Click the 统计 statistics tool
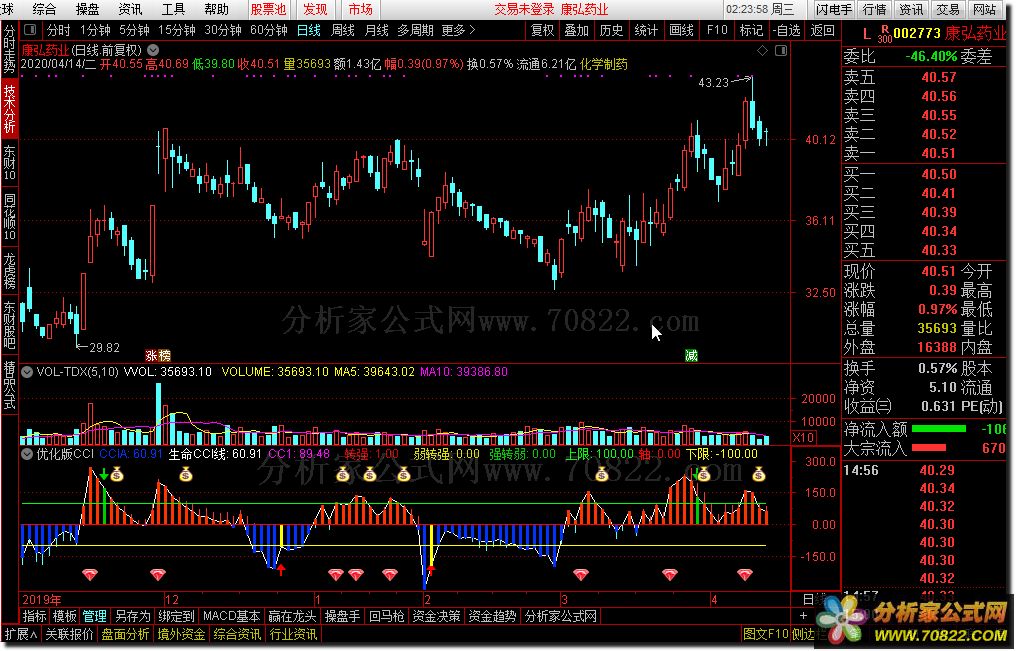This screenshot has height=651, width=1016. (645, 30)
